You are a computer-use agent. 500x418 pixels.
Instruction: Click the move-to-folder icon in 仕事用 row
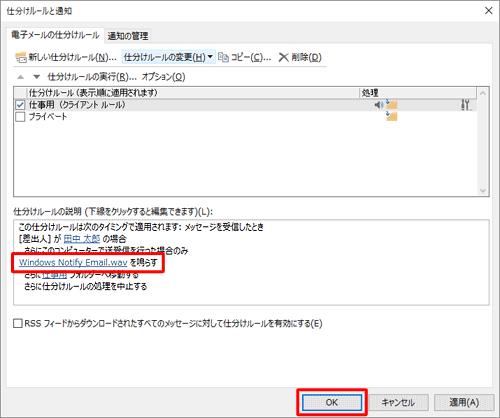[x=392, y=104]
